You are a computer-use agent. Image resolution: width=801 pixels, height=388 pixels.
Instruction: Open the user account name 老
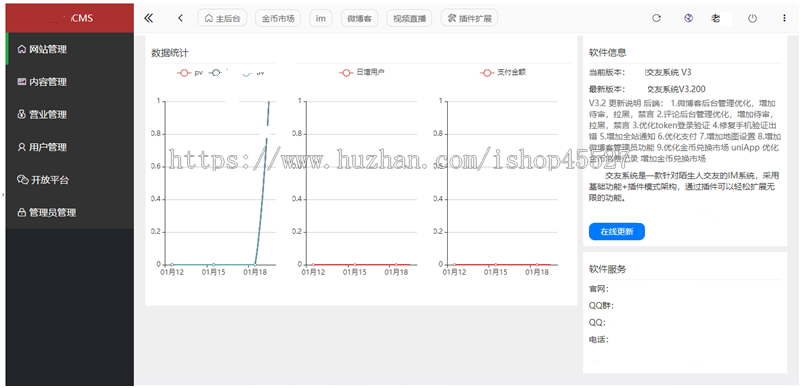tap(716, 18)
